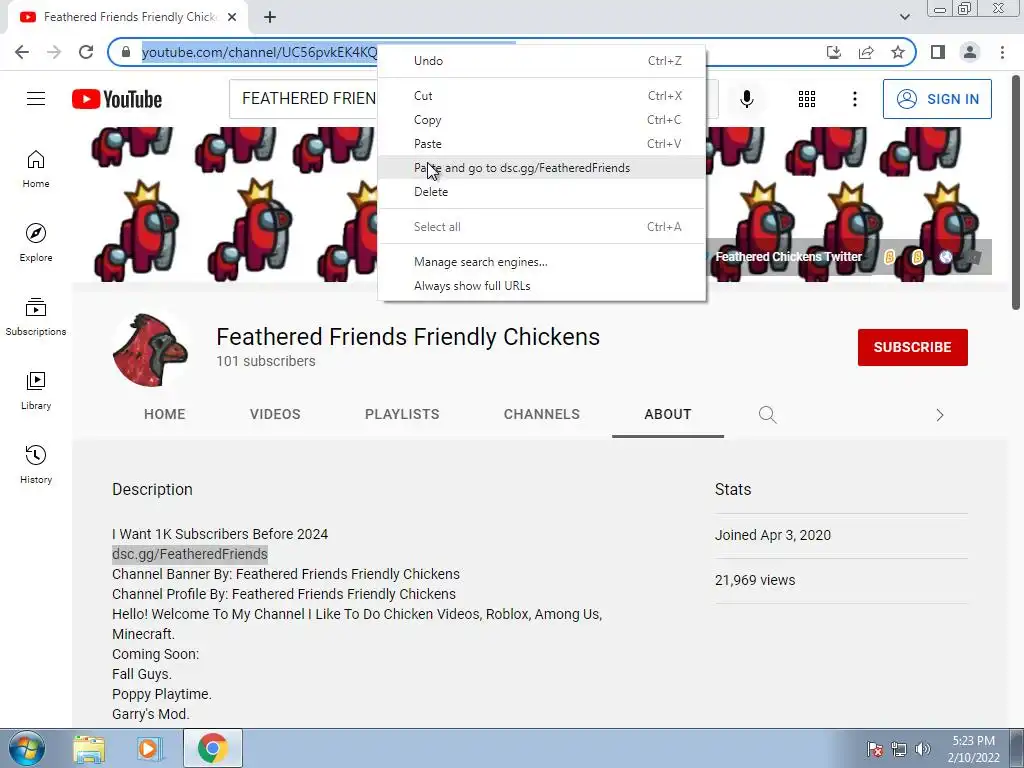Select Undo in the context menu

[x=541, y=61]
